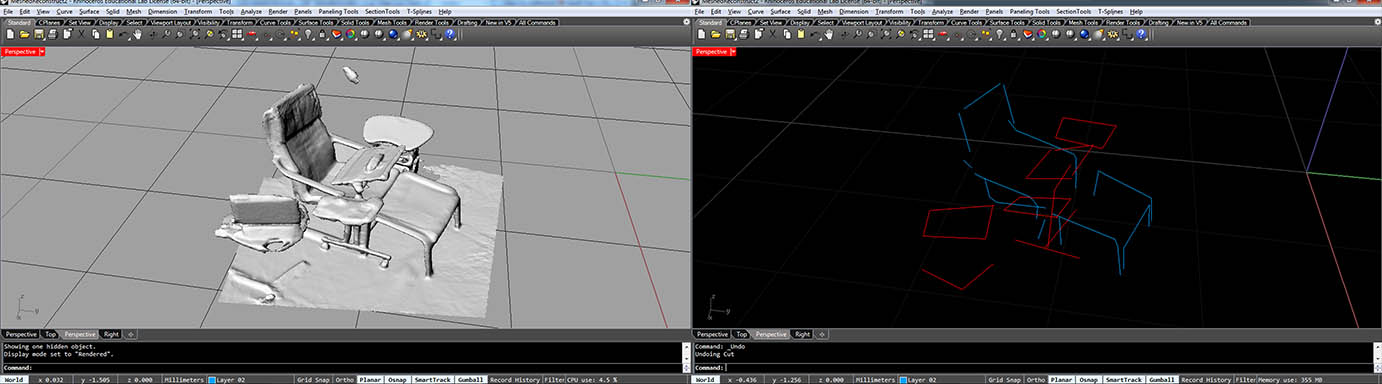Screen dimensions: 1382x384
Task: Click lightbulb Hide objects icon in left window
Action: pyautogui.click(x=309, y=34)
